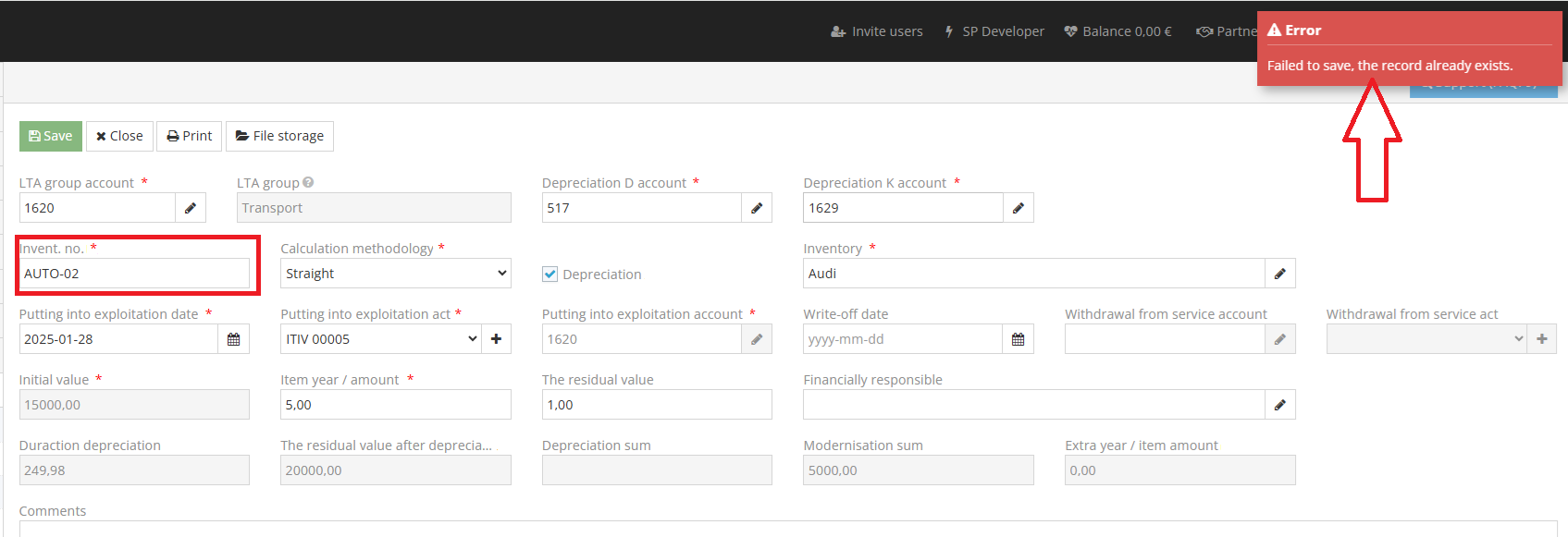Click the Item year / amount field
1568x537 pixels.
click(x=396, y=405)
